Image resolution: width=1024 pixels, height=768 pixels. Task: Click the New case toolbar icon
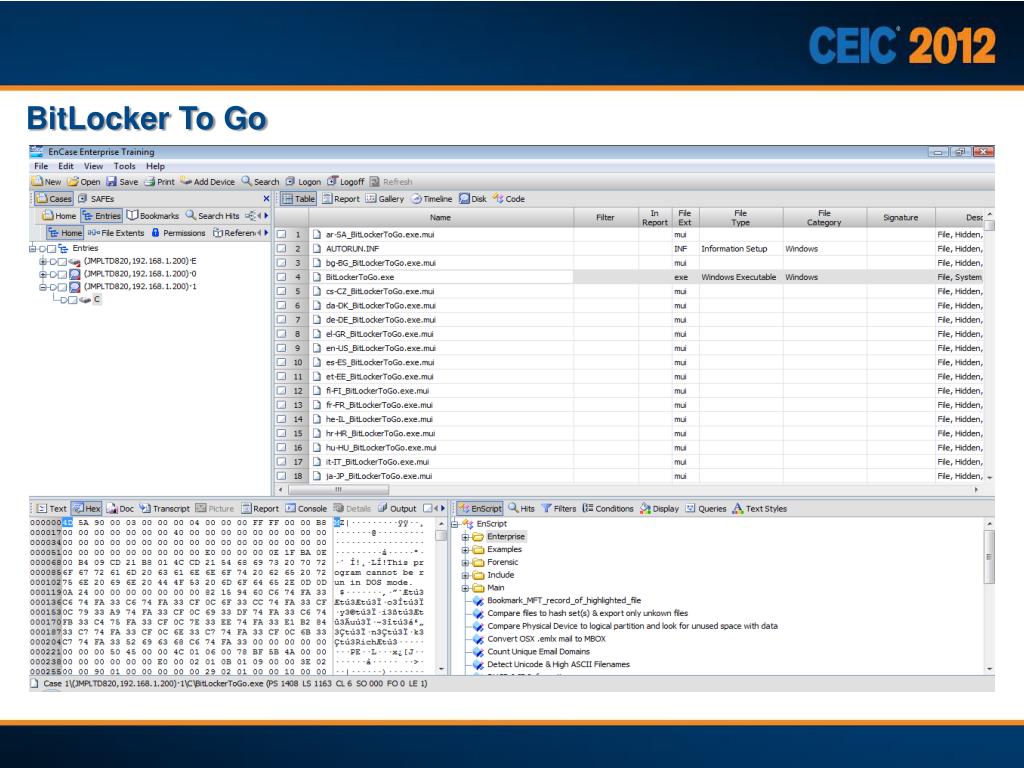(38, 182)
